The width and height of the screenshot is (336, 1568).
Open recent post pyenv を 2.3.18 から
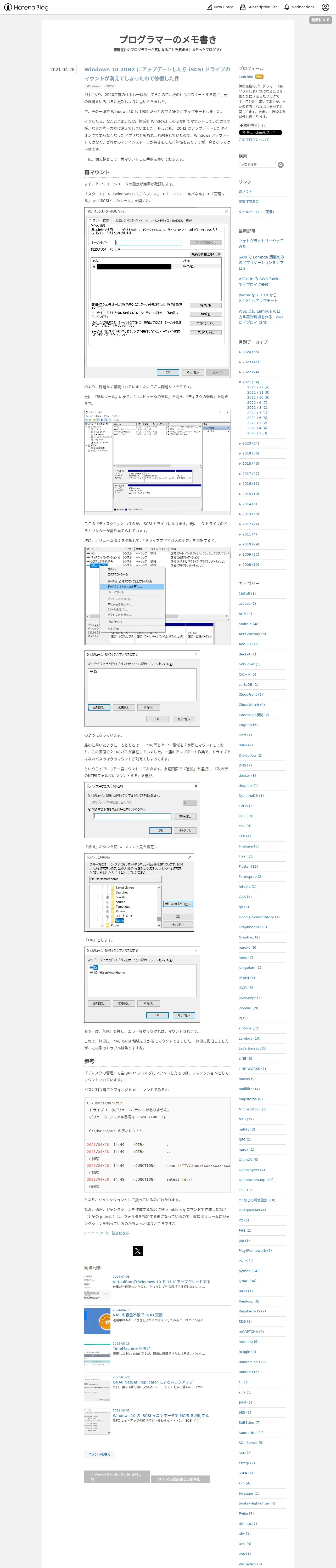pos(258,298)
